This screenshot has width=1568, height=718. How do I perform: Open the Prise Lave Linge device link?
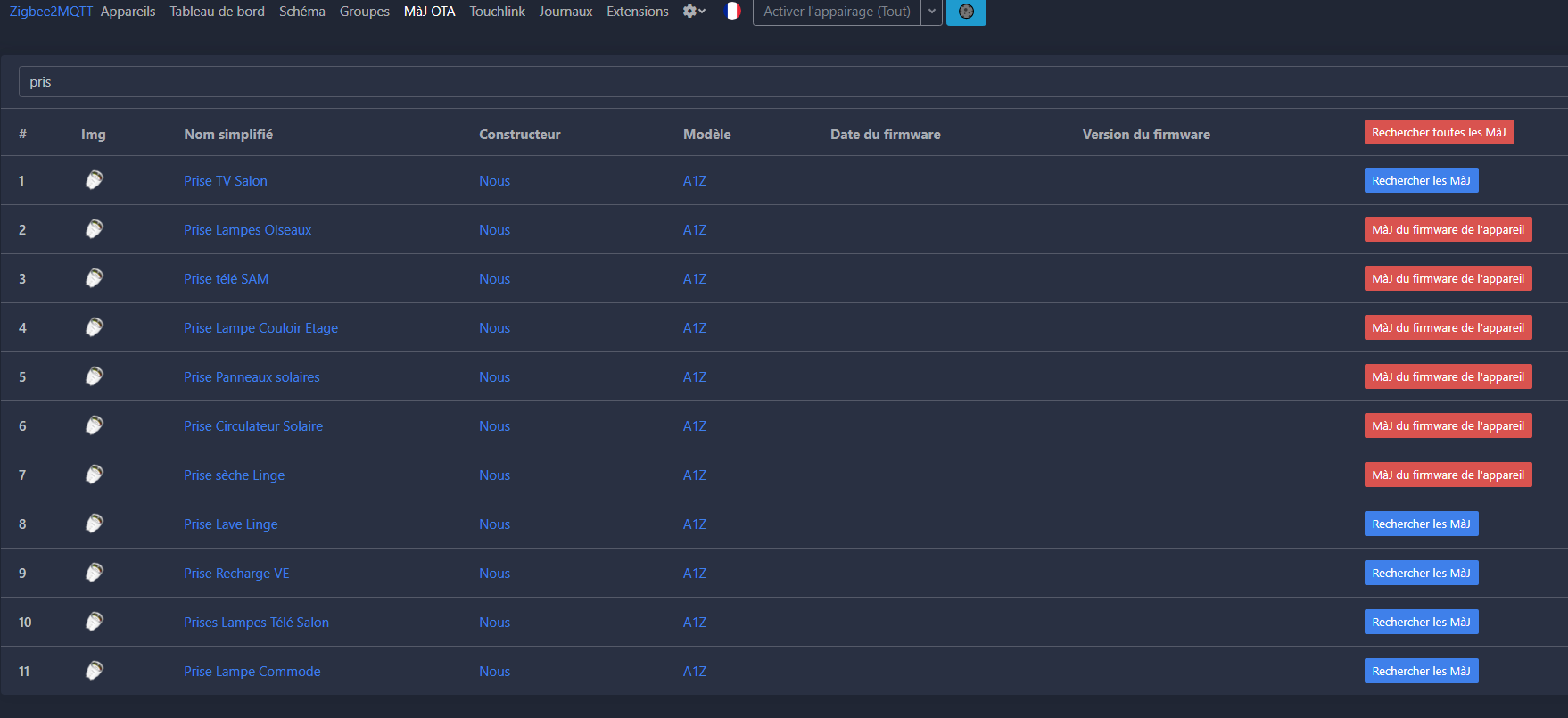pyautogui.click(x=231, y=524)
